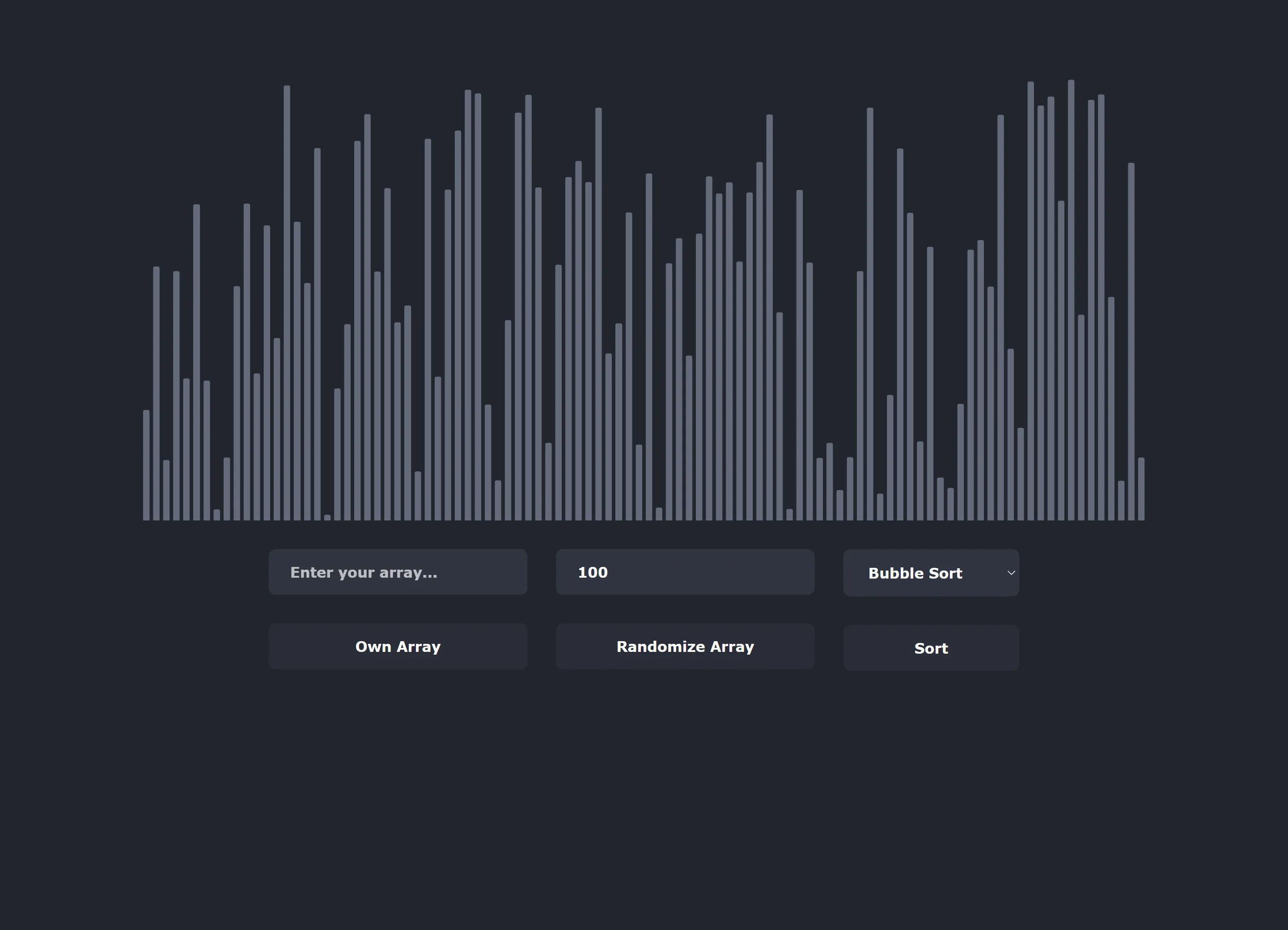Focus the Enter your array input field
Image resolution: width=1288 pixels, height=930 pixels.
click(398, 572)
